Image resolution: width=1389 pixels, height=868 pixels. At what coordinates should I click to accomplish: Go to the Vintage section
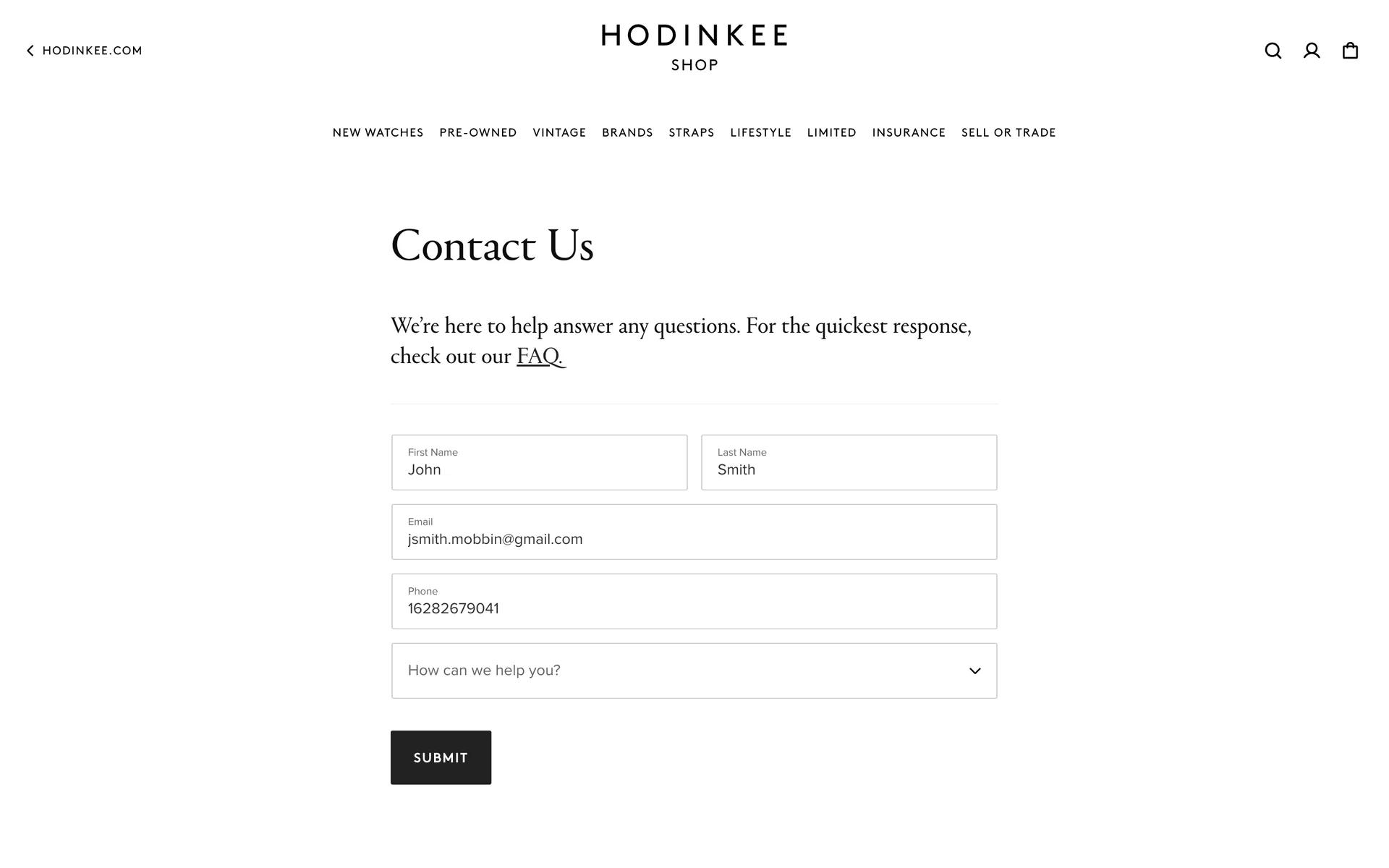click(559, 132)
